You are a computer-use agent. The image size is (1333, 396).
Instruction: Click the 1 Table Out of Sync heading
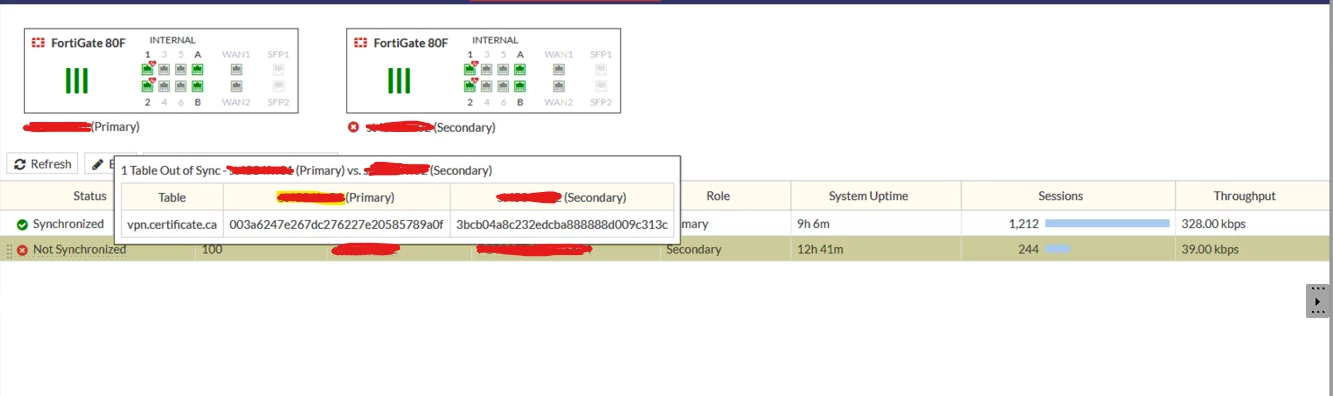tap(170, 170)
